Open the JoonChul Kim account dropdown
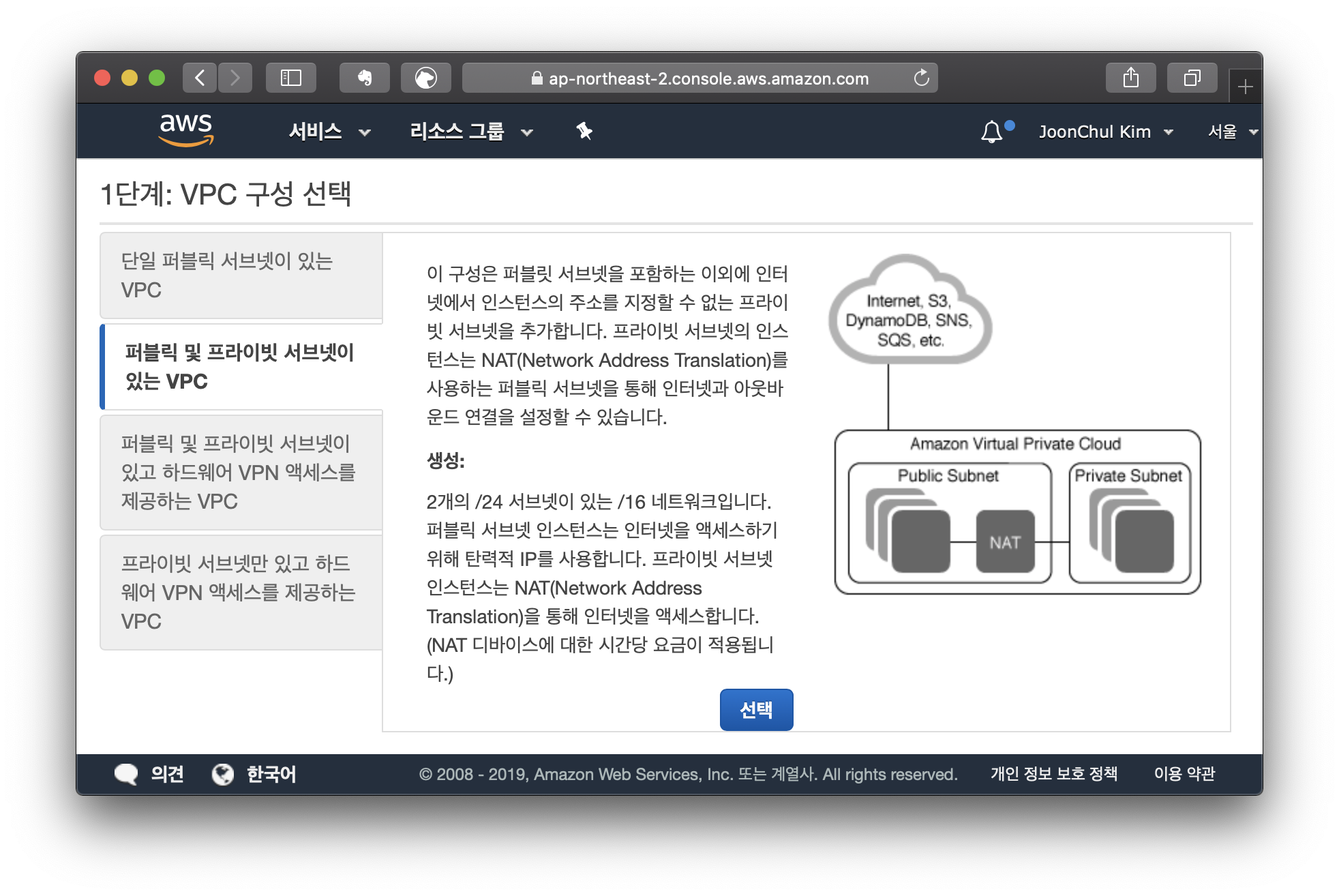 pos(1105,132)
